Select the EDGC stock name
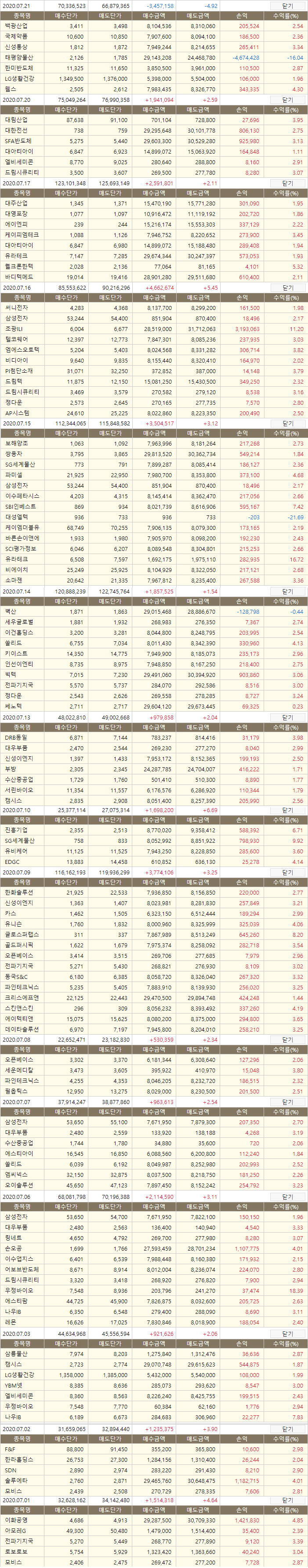308x1568 pixels. pyautogui.click(x=11, y=862)
